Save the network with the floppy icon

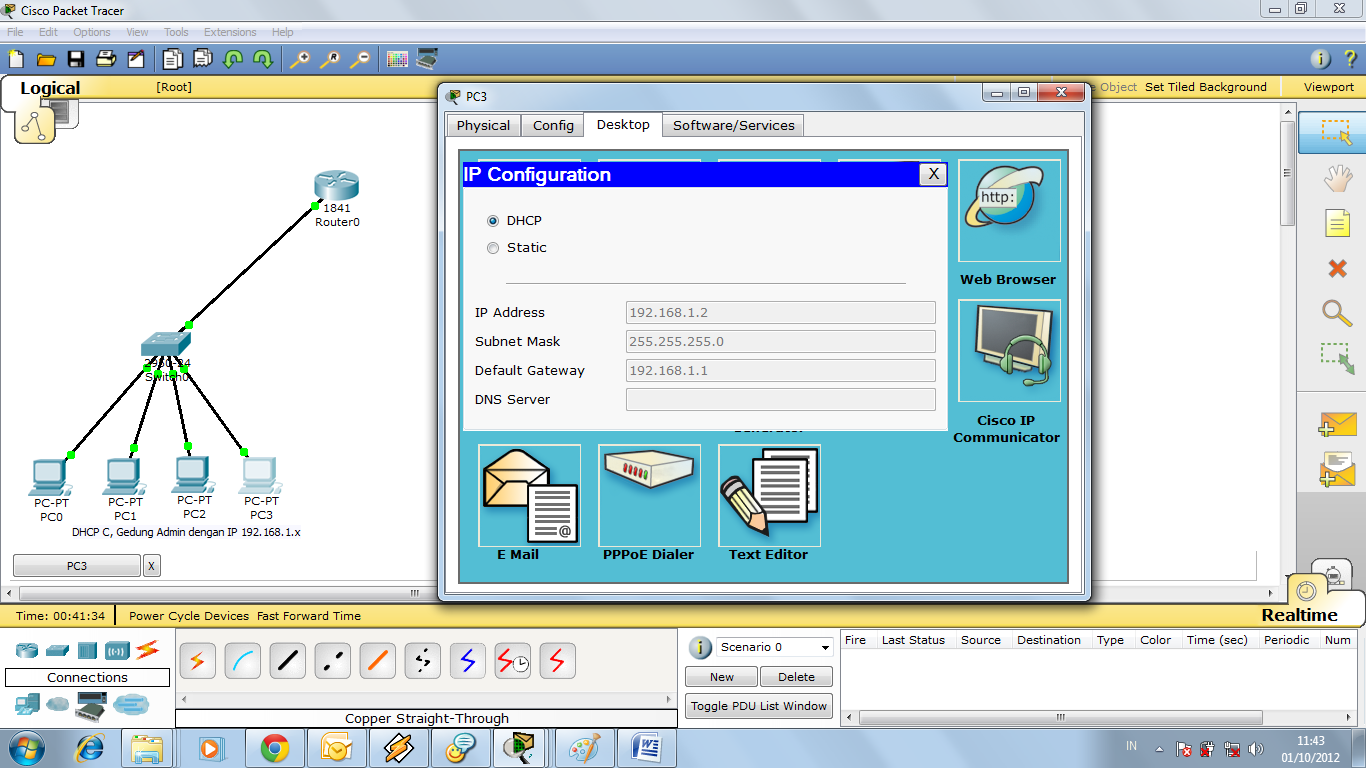[x=76, y=59]
